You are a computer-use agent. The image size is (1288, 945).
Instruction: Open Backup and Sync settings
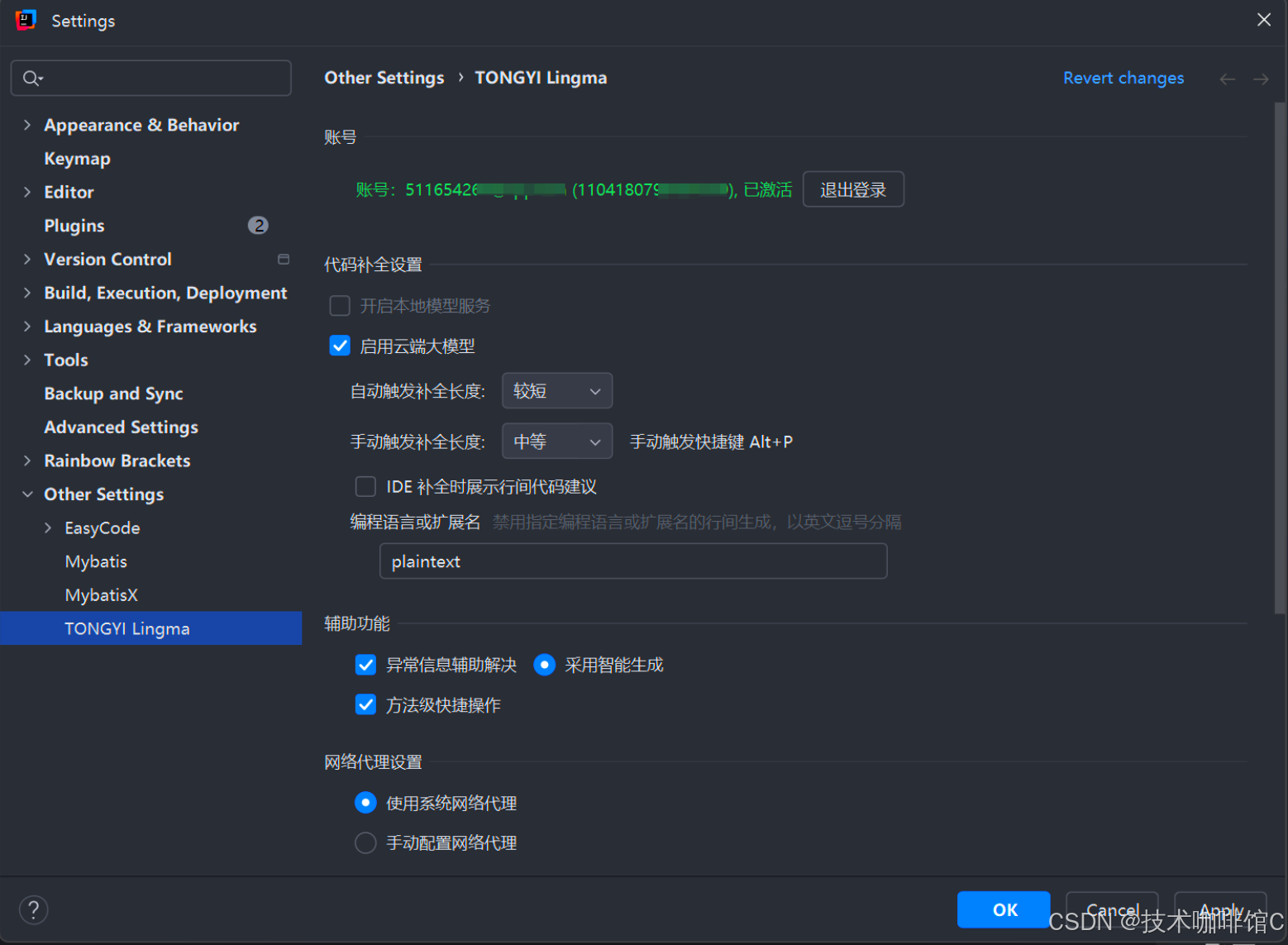pyautogui.click(x=113, y=394)
